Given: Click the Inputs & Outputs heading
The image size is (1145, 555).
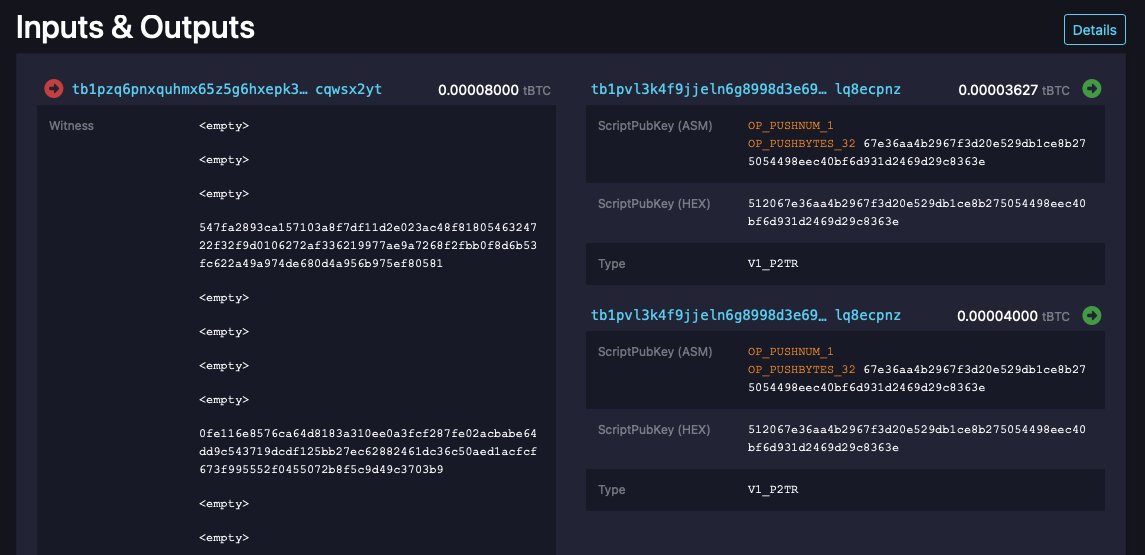Looking at the screenshot, I should (x=135, y=28).
